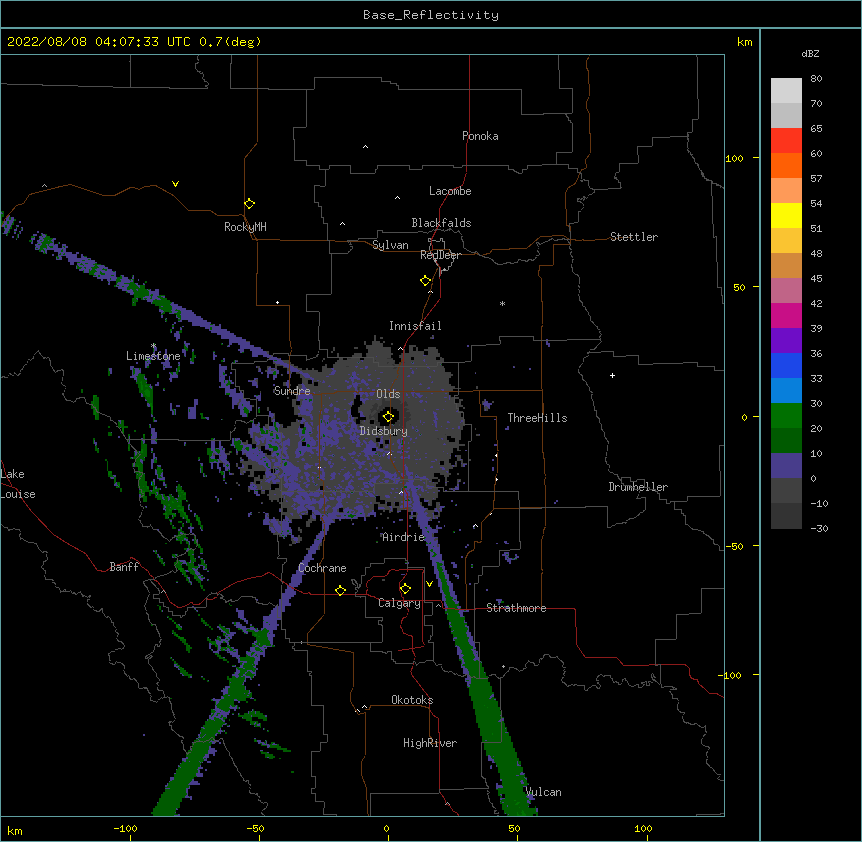This screenshot has height=842, width=862.
Task: Select the dark green swatch between 20 and 10 dBZ
Action: [786, 440]
